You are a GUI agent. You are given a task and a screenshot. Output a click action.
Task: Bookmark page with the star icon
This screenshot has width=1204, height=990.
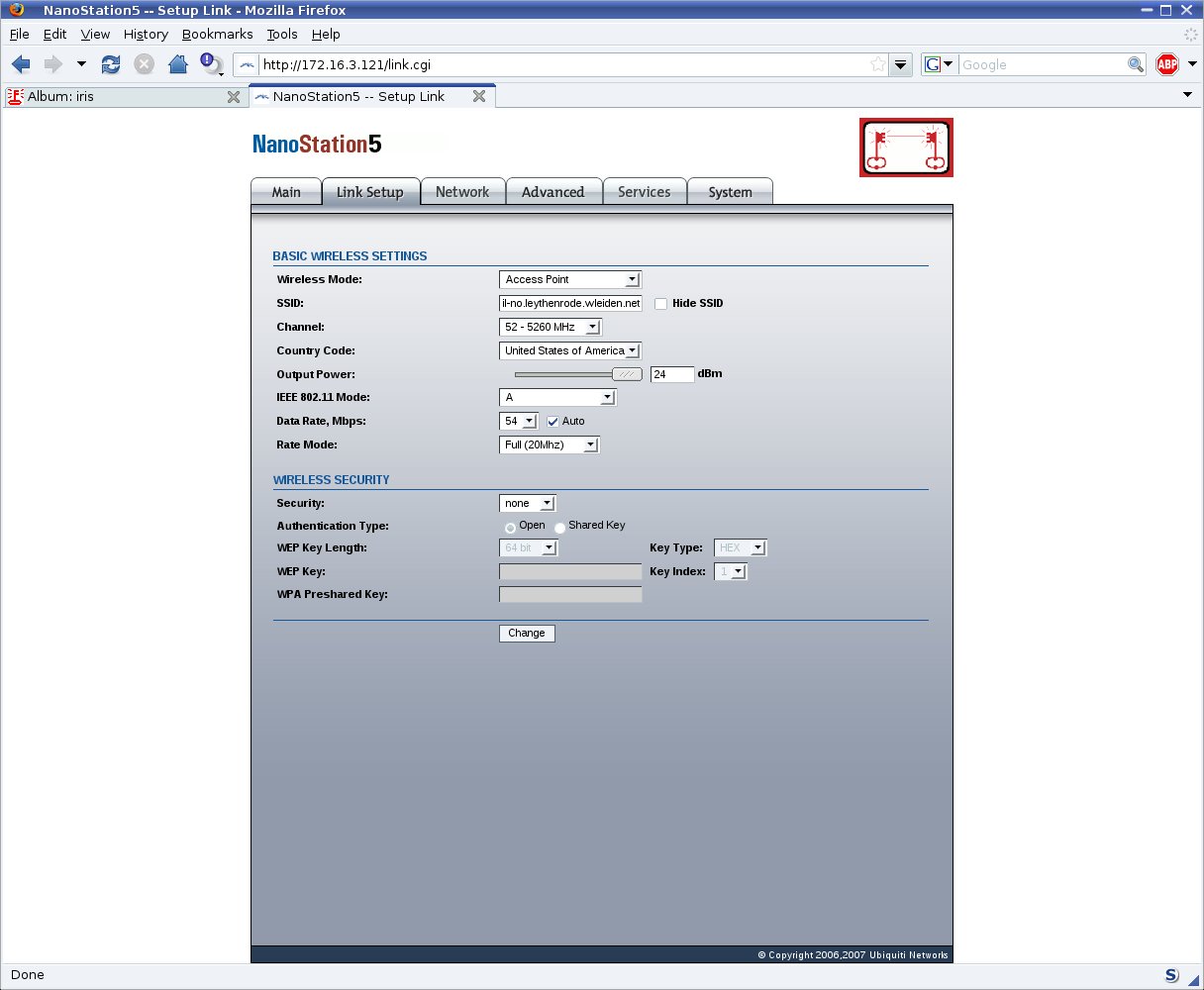[x=877, y=64]
